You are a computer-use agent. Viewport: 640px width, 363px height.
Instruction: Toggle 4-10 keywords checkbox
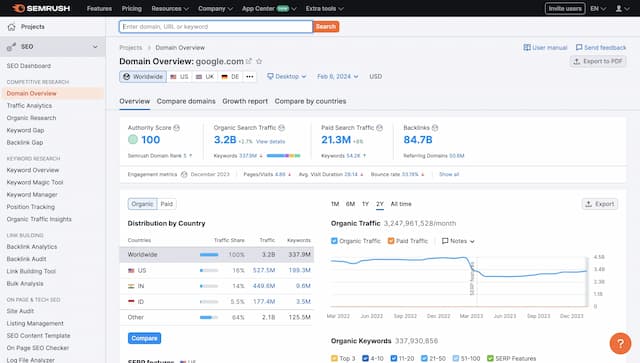366,358
